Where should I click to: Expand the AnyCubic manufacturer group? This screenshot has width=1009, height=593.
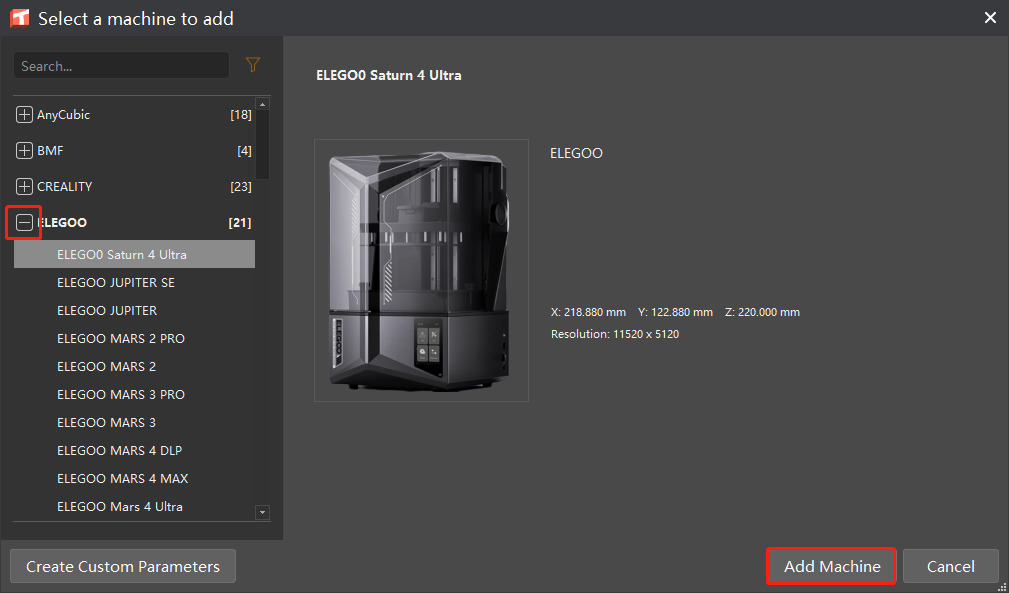point(25,115)
